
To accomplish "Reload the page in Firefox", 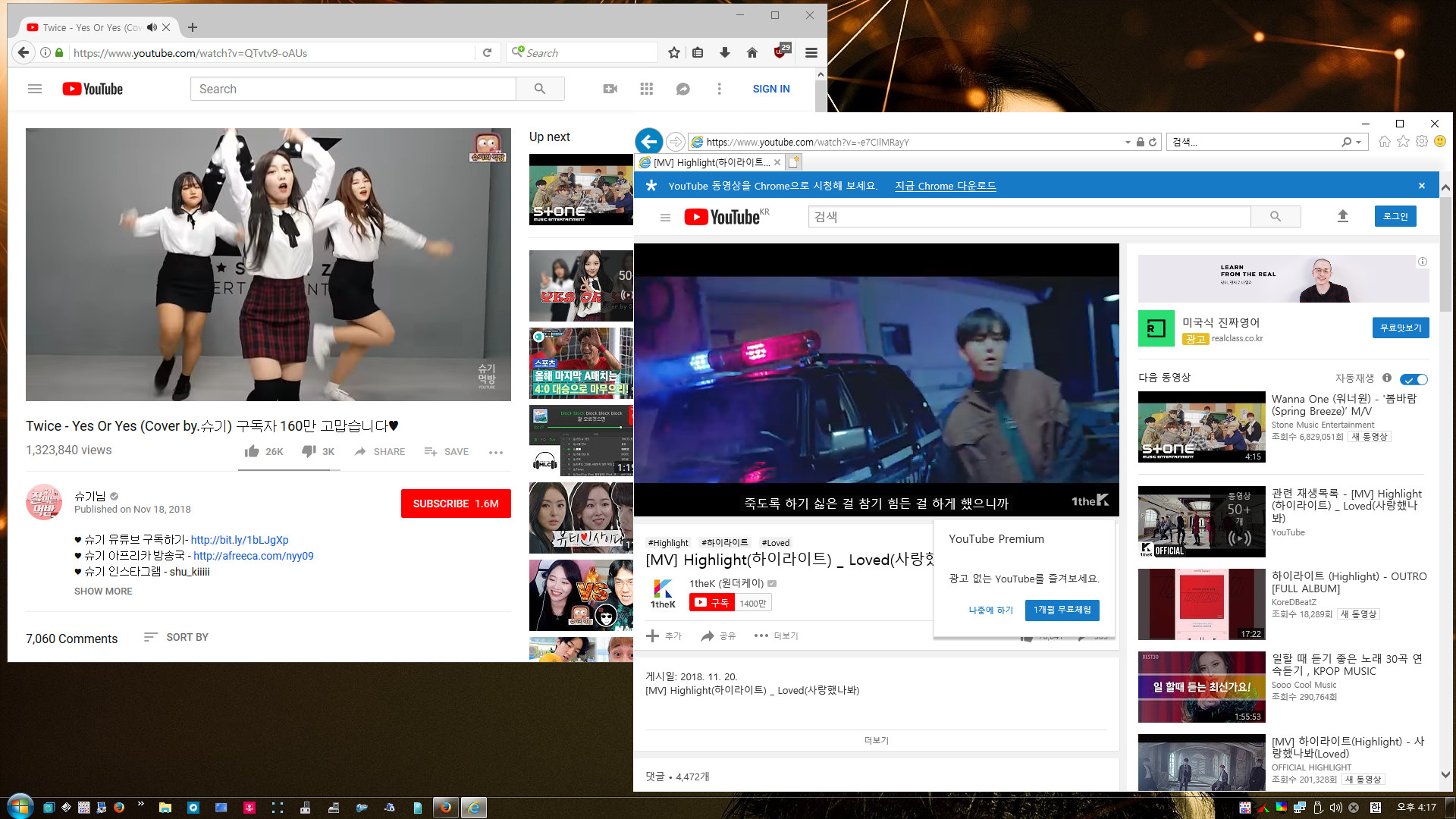I will point(487,52).
